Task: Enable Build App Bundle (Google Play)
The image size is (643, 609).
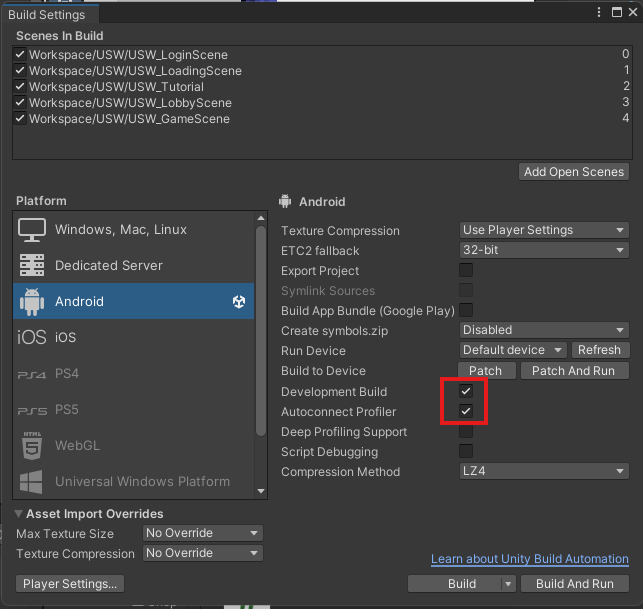Action: point(466,310)
